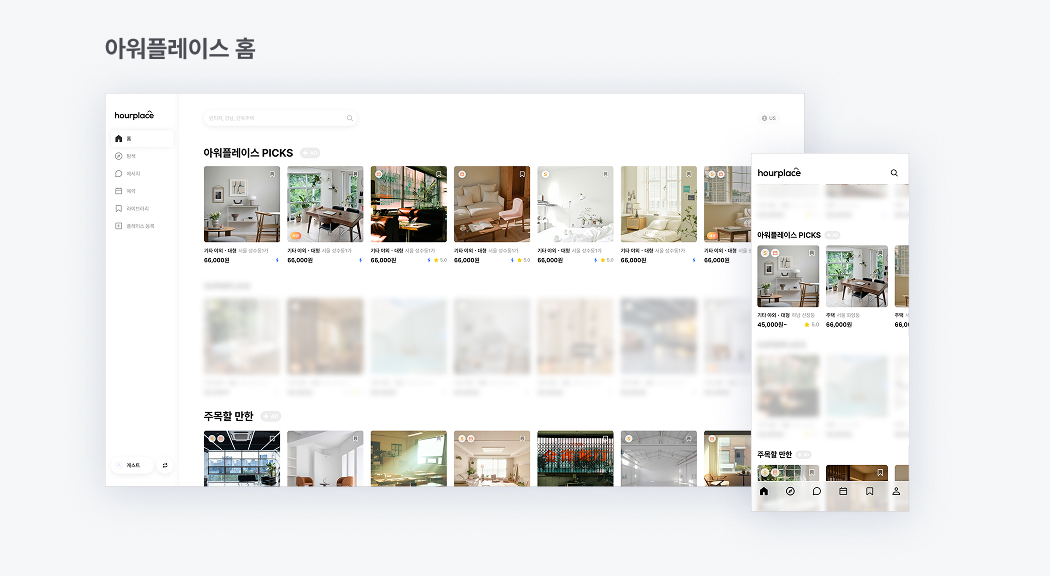The image size is (1050, 576).
Task: Bookmark the bright living room card
Action: [522, 439]
